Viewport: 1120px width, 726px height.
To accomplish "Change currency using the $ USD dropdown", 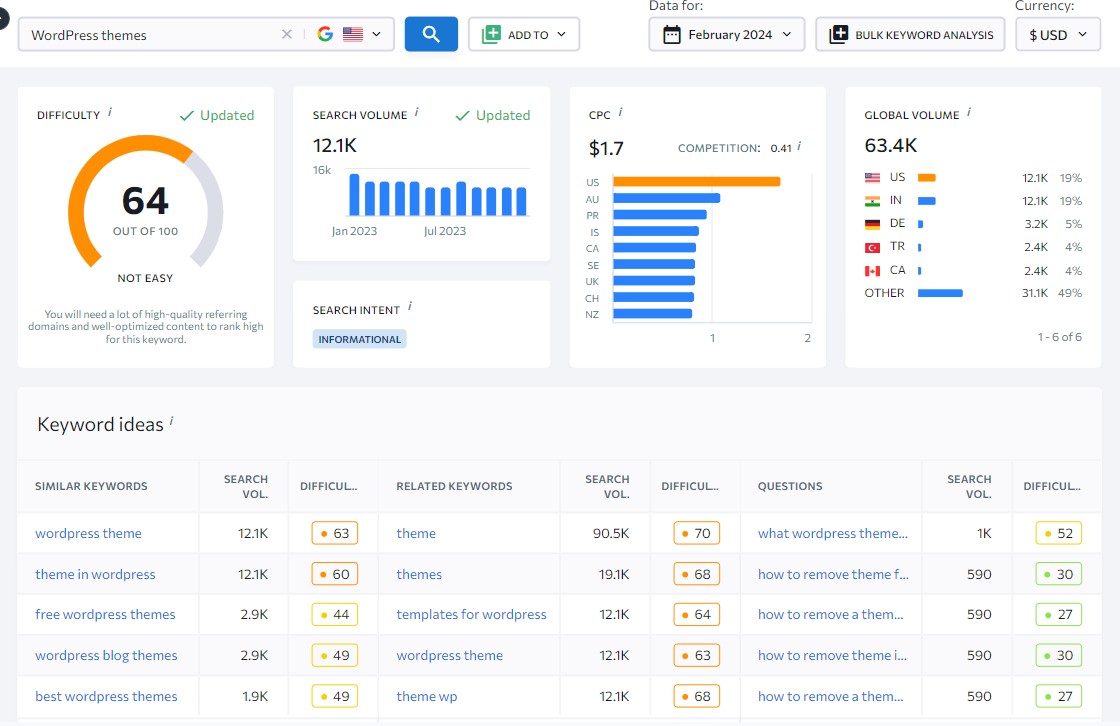I will (x=1057, y=34).
